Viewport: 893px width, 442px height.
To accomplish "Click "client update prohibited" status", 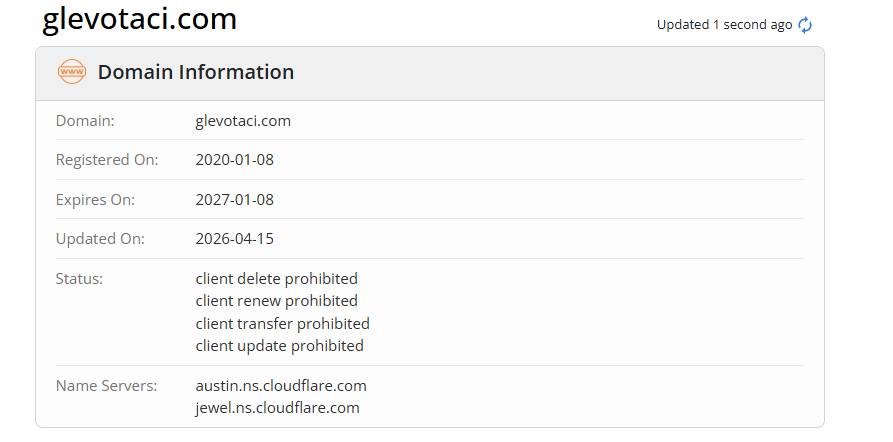I will pos(279,346).
